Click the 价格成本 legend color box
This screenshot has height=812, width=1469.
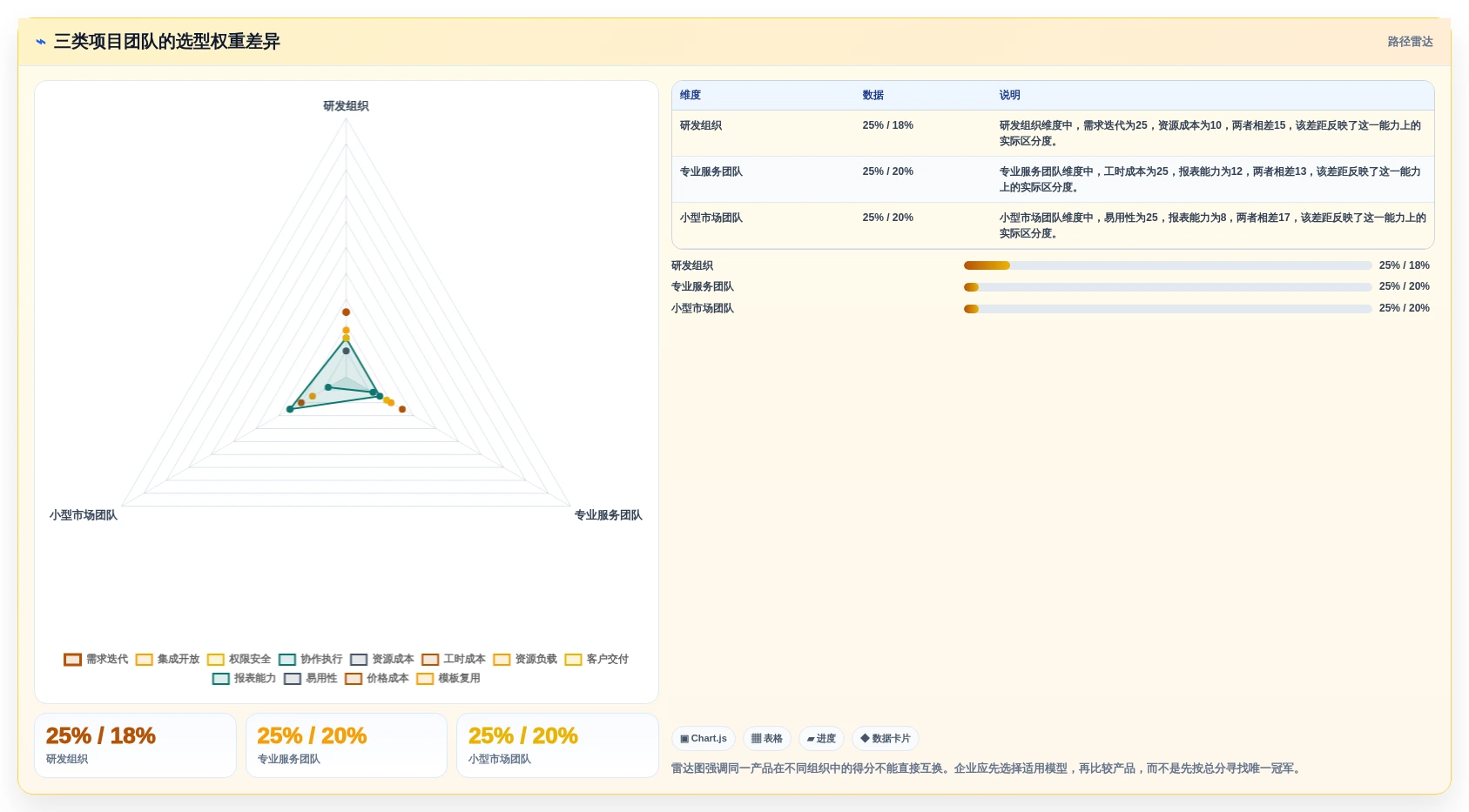[x=354, y=679]
